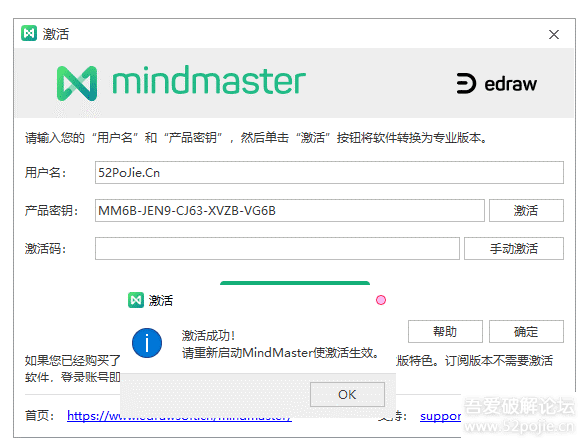Click the product key input field
584x443 pixels.
[290, 211]
